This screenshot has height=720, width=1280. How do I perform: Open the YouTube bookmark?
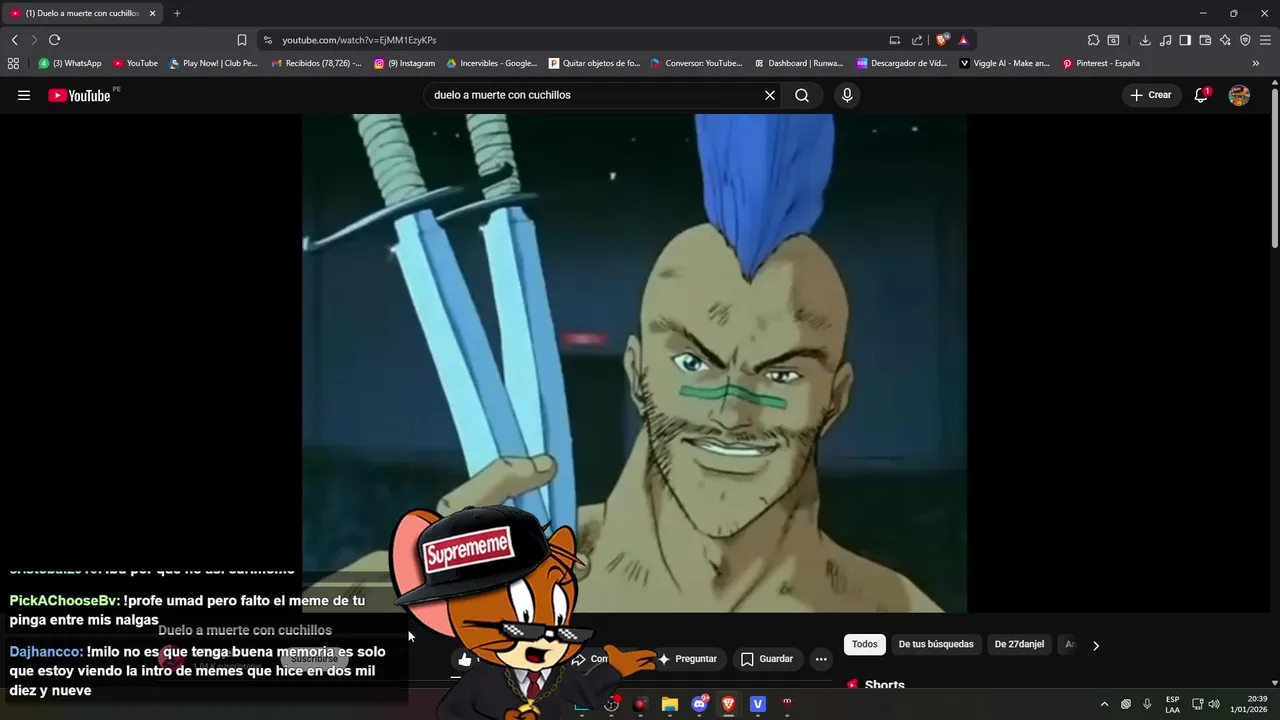pyautogui.click(x=135, y=63)
